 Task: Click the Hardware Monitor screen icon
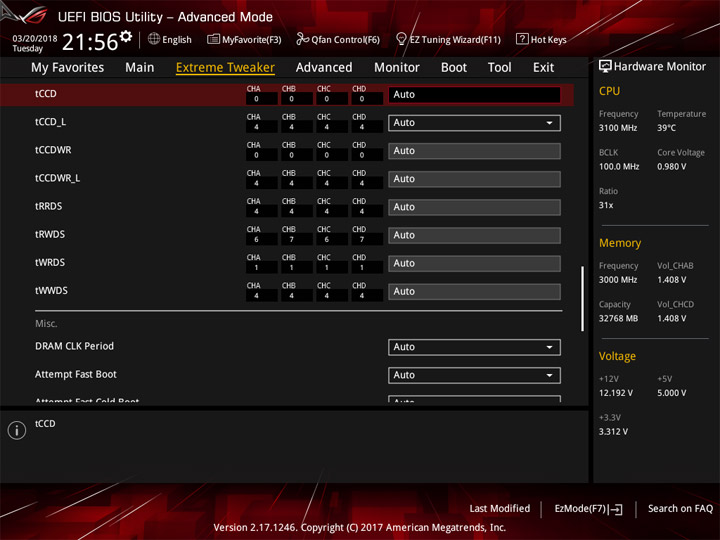(x=605, y=67)
